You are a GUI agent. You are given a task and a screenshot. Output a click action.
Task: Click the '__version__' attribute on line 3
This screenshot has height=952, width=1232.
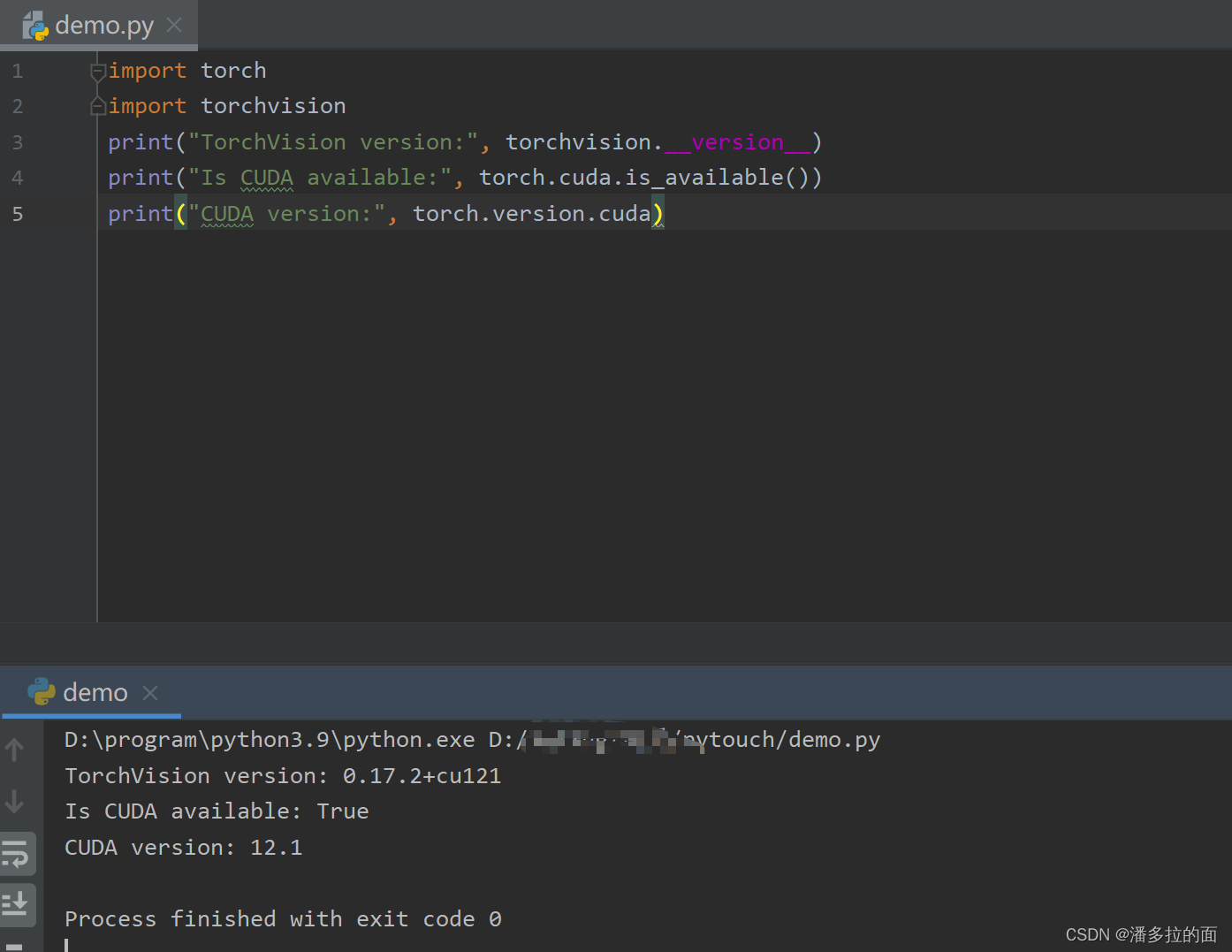coord(738,142)
